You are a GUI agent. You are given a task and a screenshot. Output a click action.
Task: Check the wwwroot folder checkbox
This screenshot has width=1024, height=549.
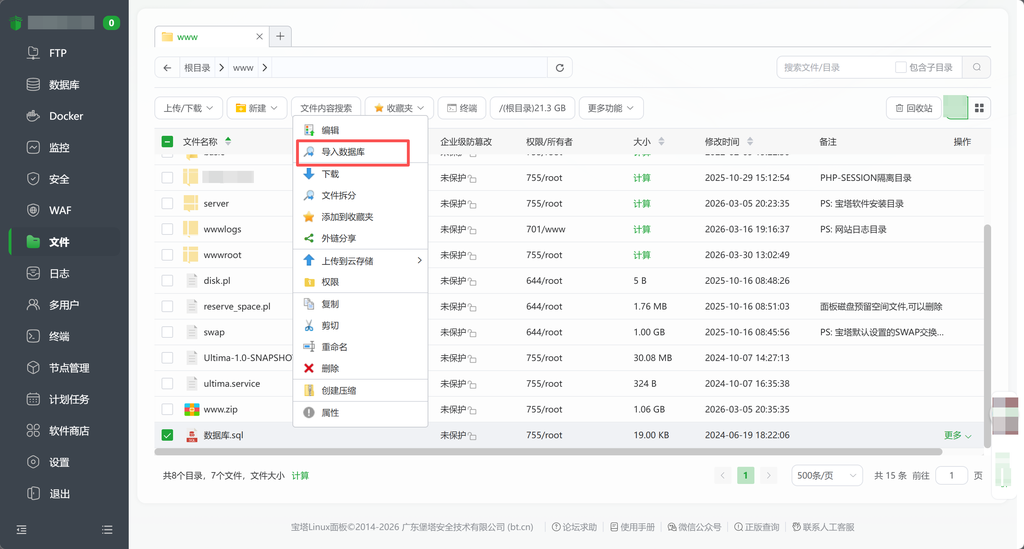click(167, 255)
